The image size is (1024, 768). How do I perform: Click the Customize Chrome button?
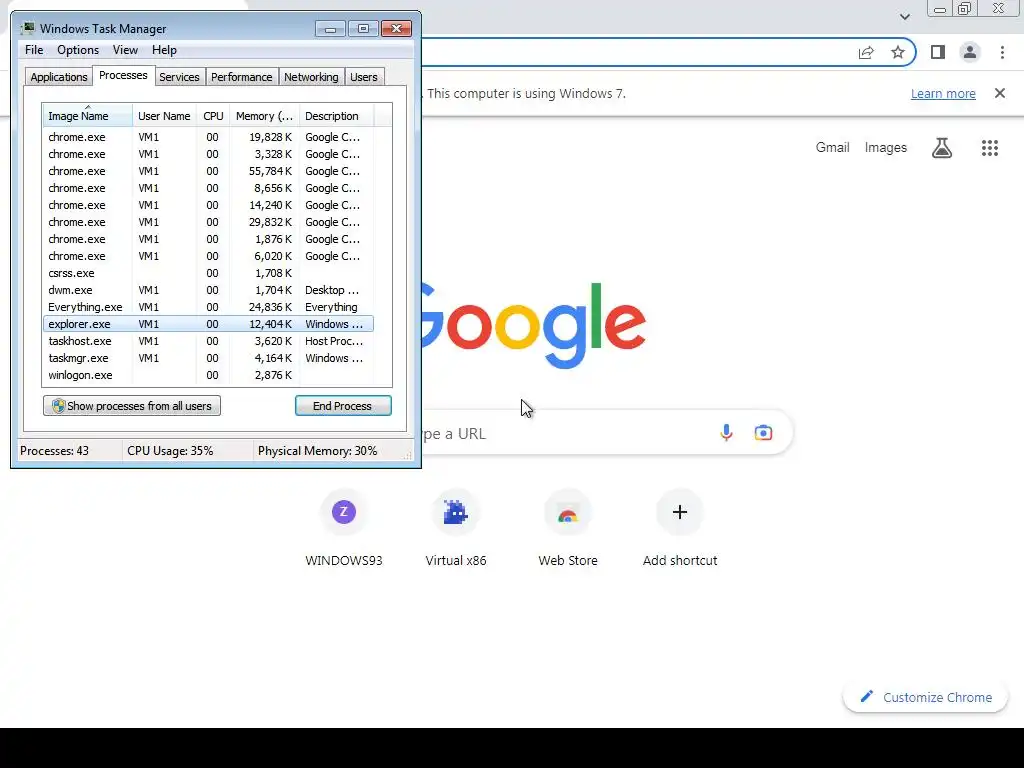(925, 697)
